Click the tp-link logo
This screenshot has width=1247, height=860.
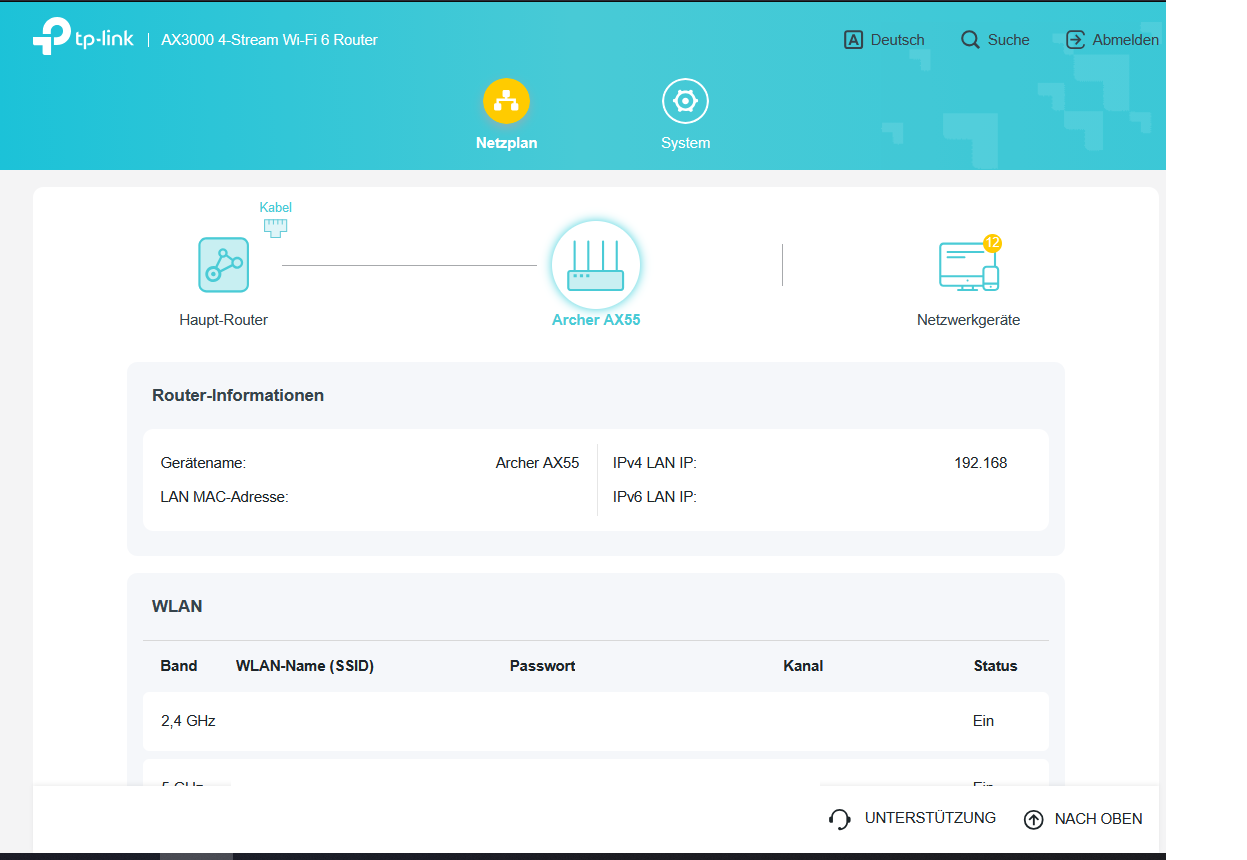click(84, 39)
